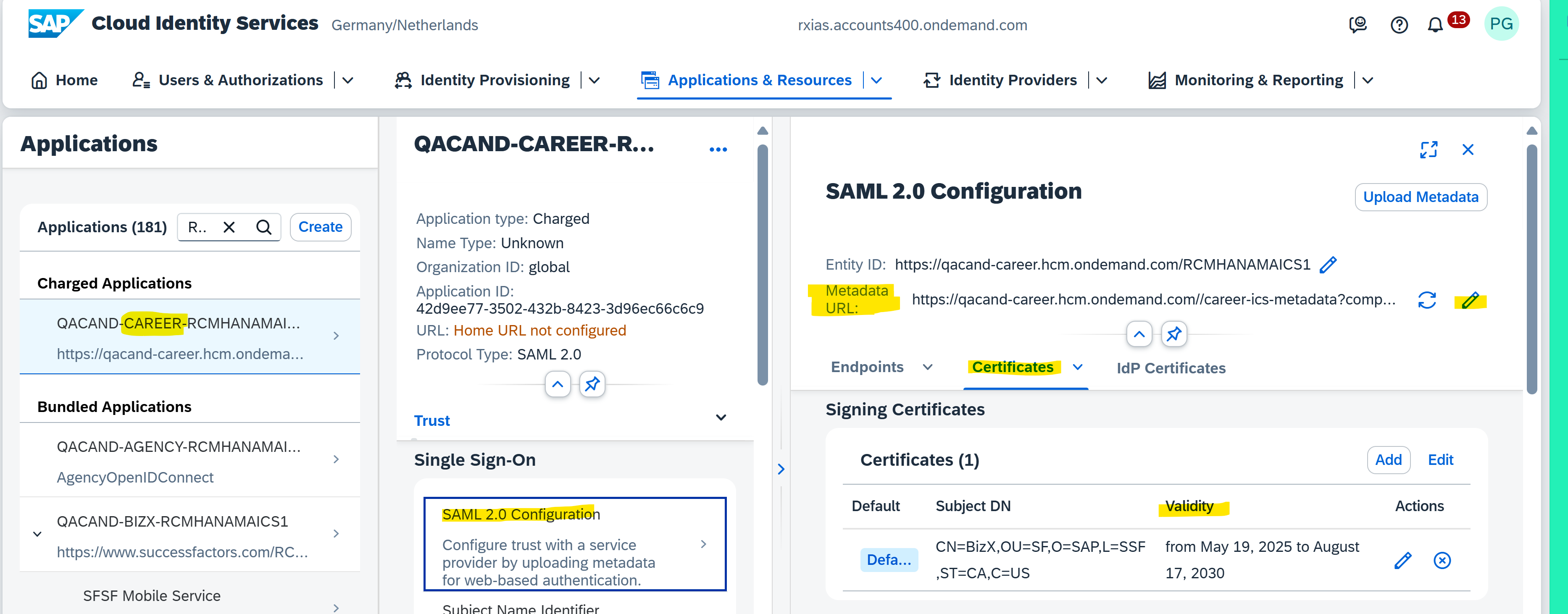Click the right panel vertical scrollbar
The height and width of the screenshot is (614, 1568).
(x=1531, y=268)
